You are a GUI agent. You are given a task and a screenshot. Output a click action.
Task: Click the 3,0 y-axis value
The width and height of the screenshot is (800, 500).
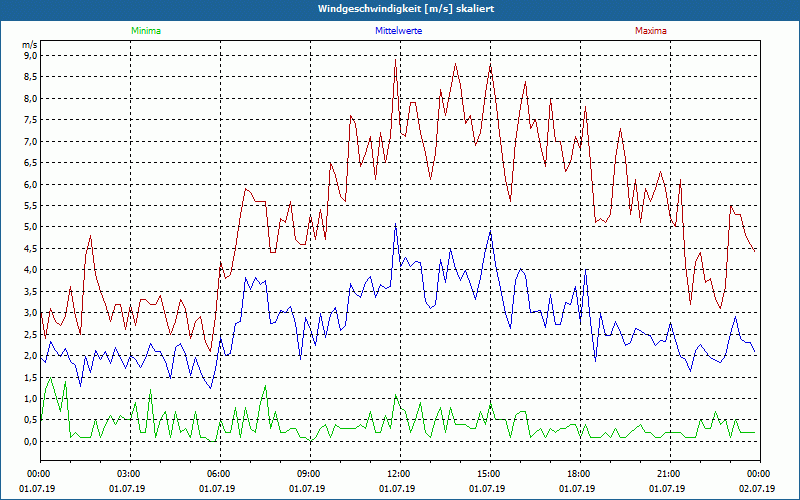tap(30, 312)
